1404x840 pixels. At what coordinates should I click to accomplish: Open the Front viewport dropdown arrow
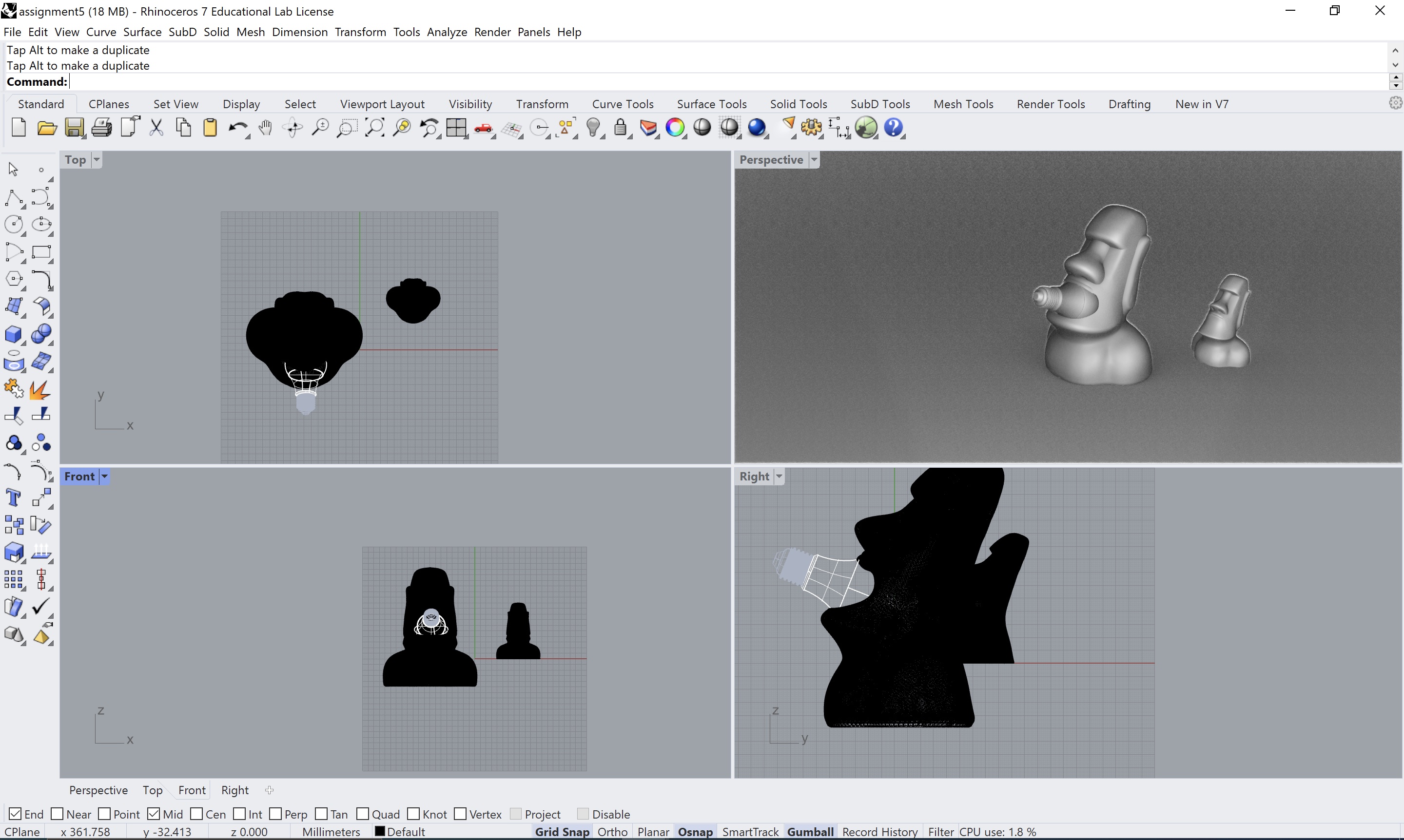tap(104, 477)
